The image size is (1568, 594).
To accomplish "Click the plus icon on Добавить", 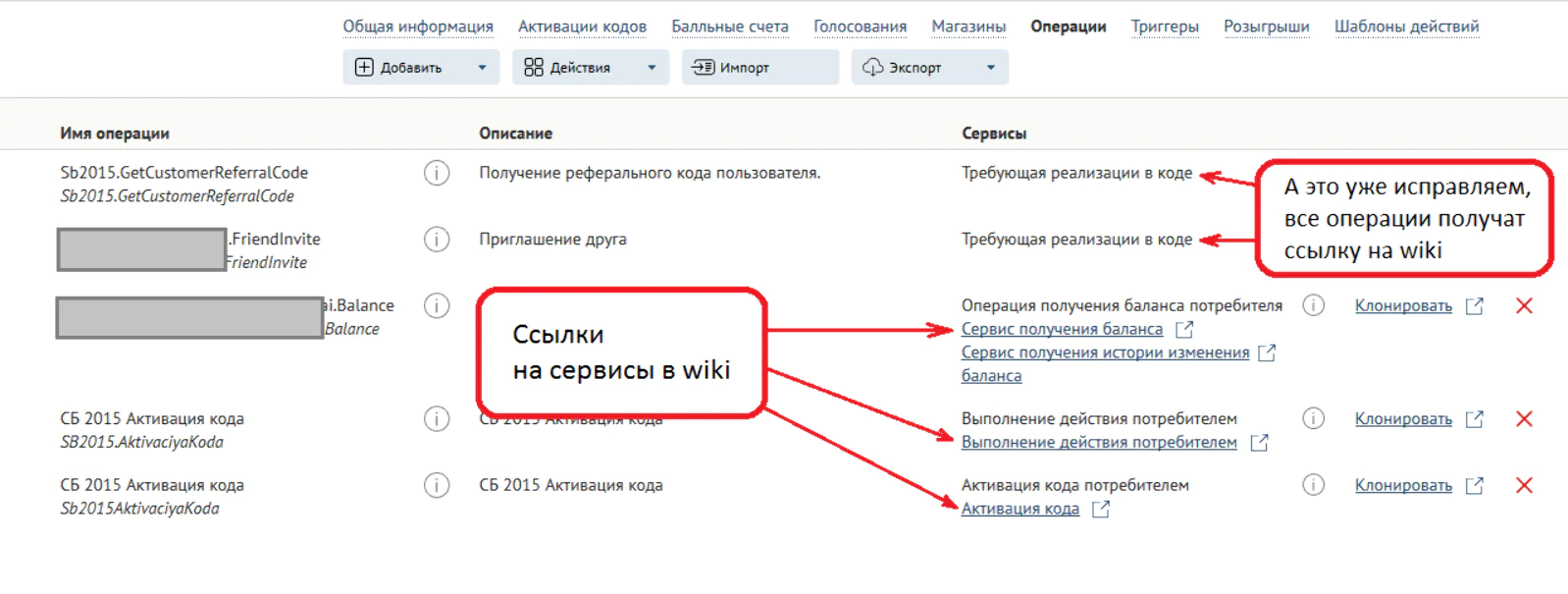I will (364, 67).
